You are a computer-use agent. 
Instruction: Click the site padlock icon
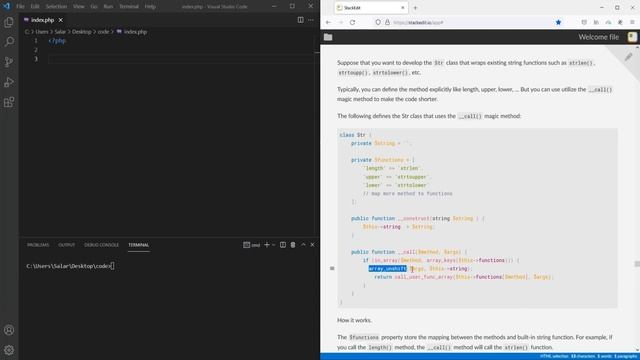pos(387,22)
